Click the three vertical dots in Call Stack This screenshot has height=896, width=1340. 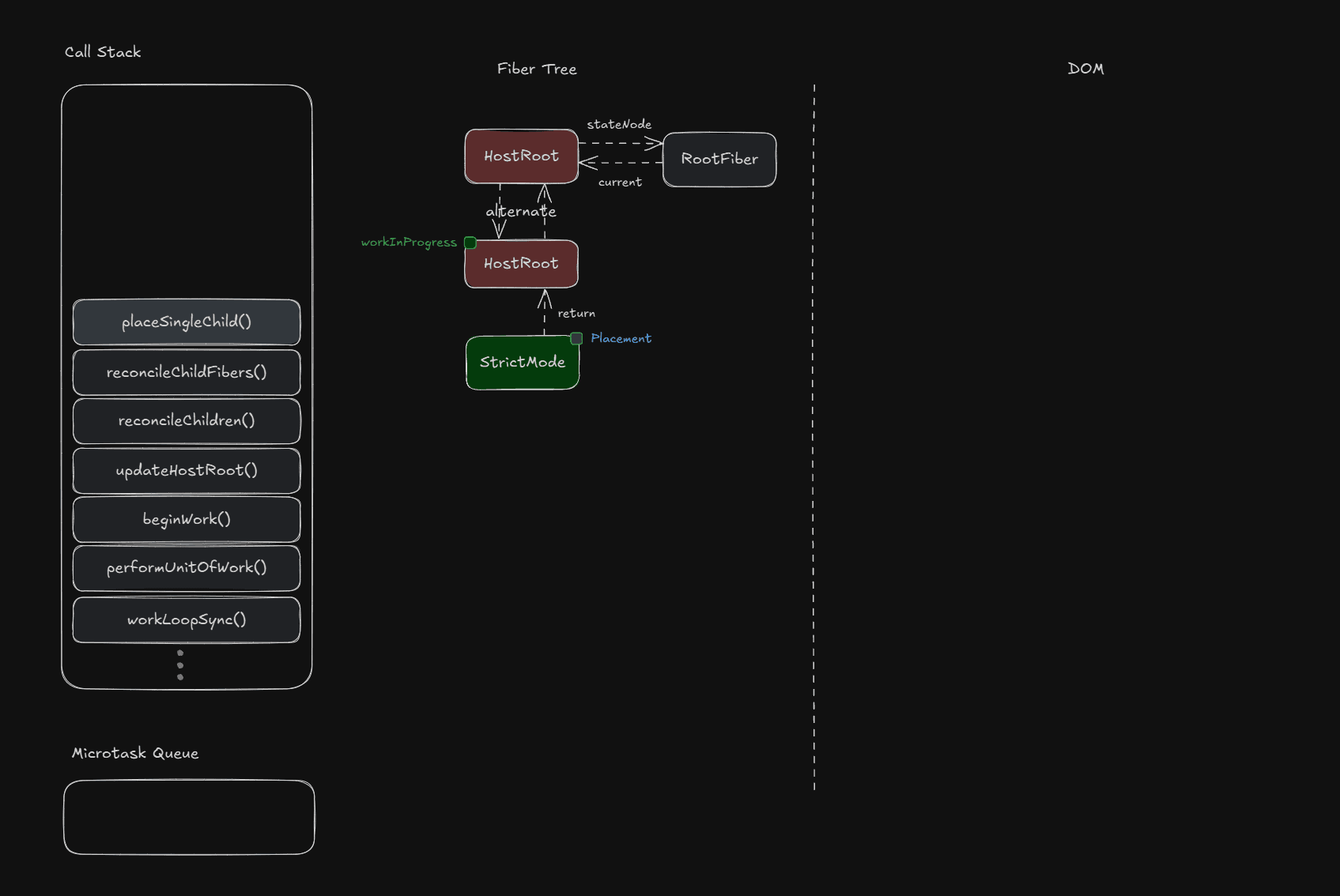click(180, 665)
